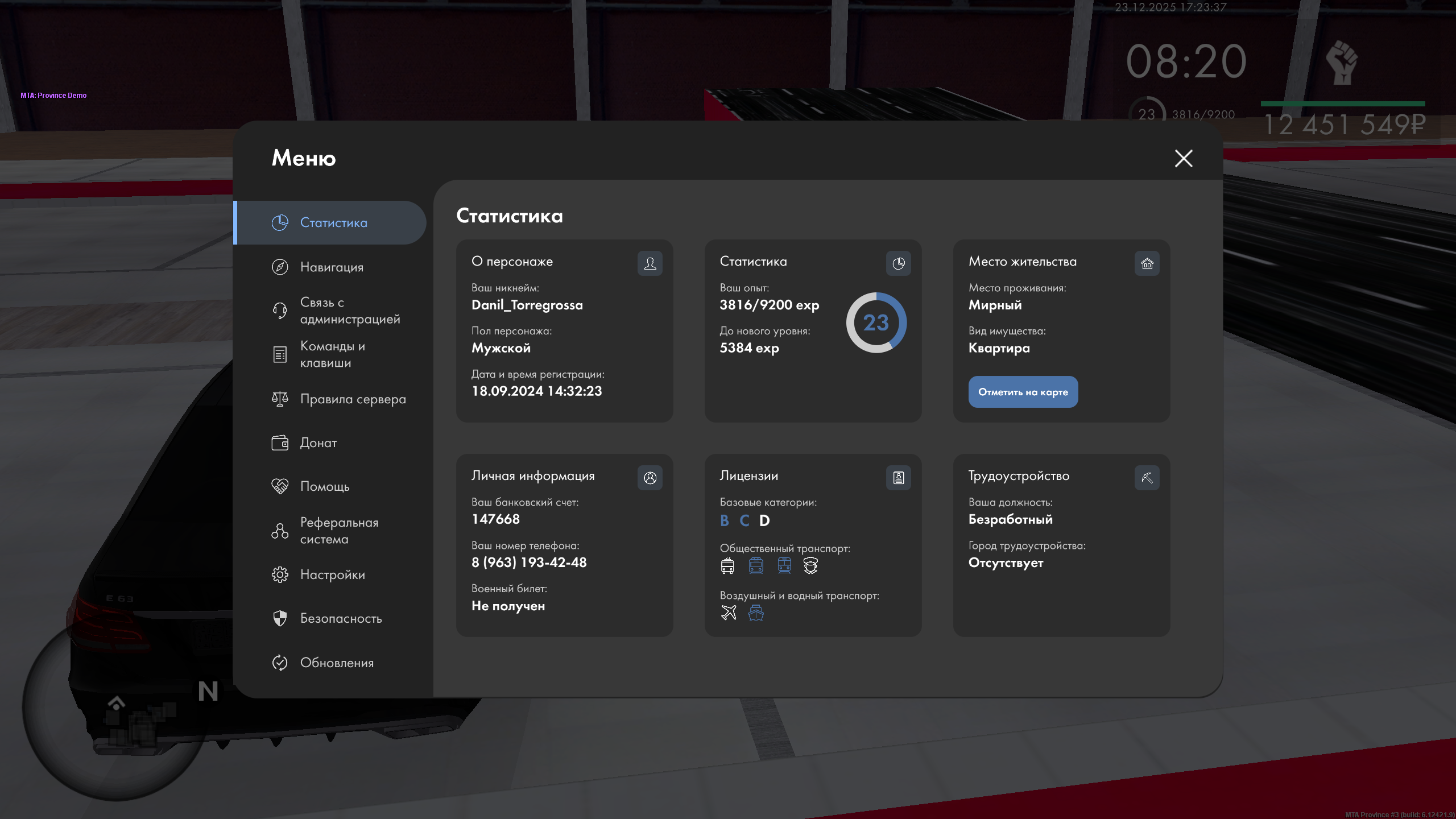Click the first bus license icon

(x=727, y=565)
